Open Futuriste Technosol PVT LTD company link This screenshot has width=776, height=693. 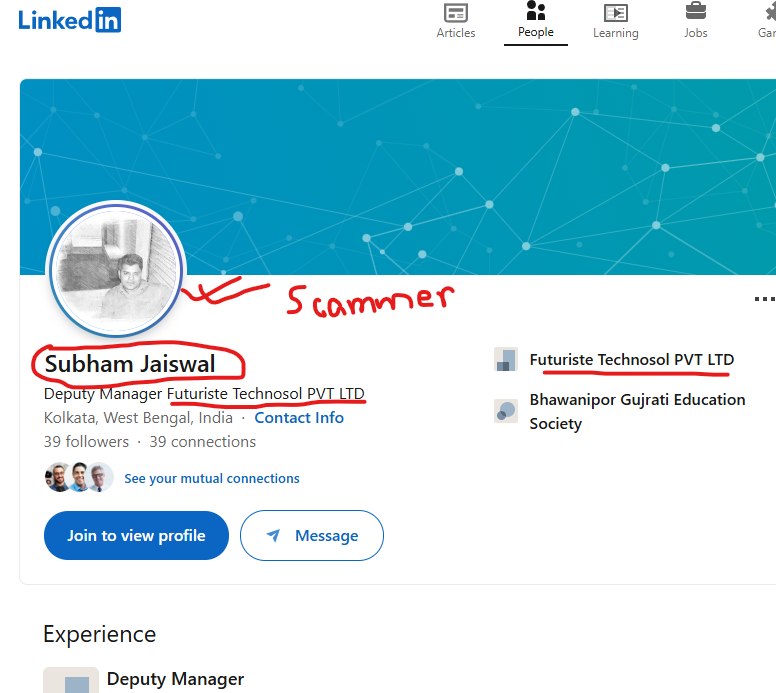point(631,360)
